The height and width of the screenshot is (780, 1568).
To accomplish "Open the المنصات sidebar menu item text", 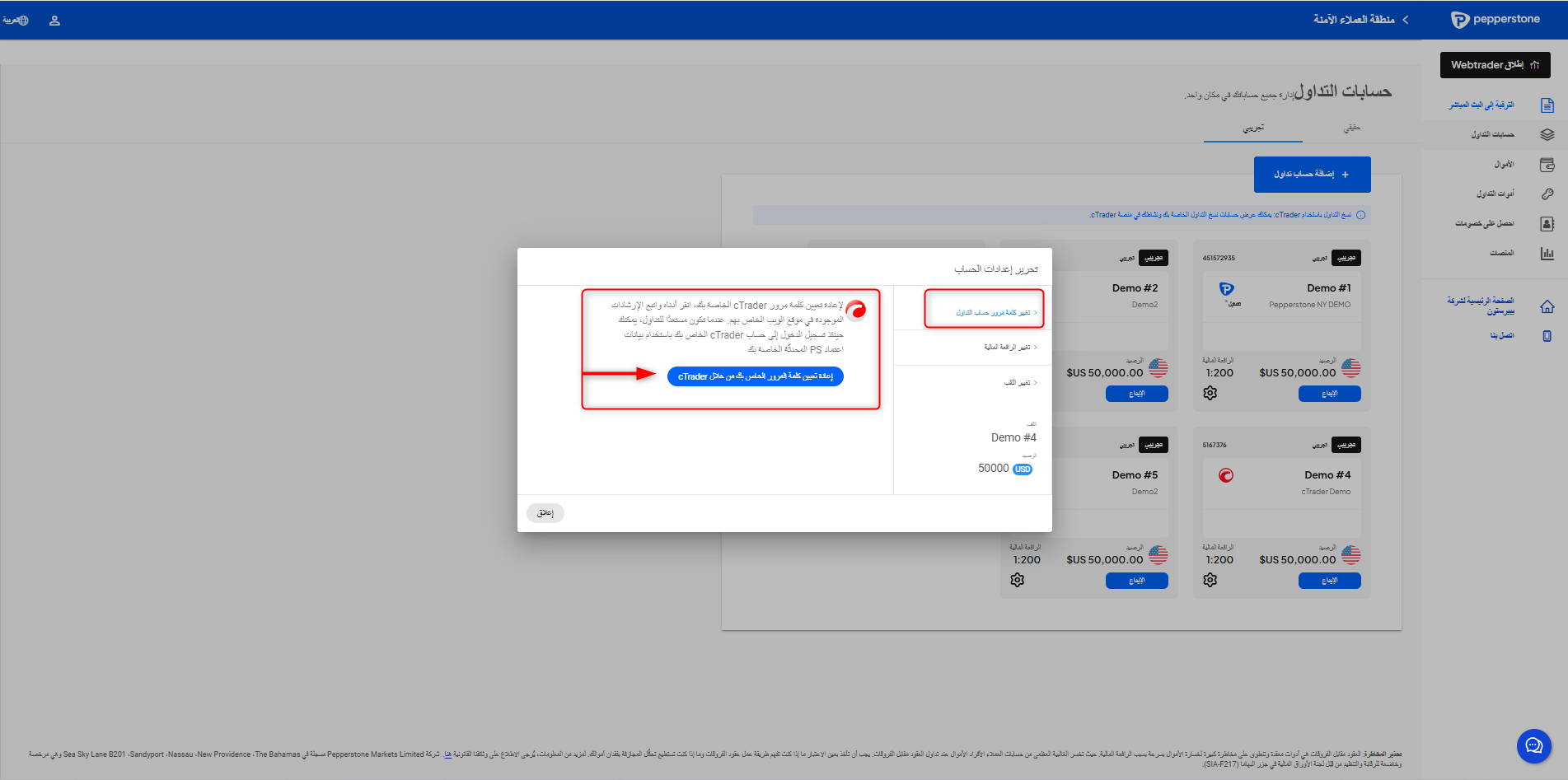I will click(1502, 253).
